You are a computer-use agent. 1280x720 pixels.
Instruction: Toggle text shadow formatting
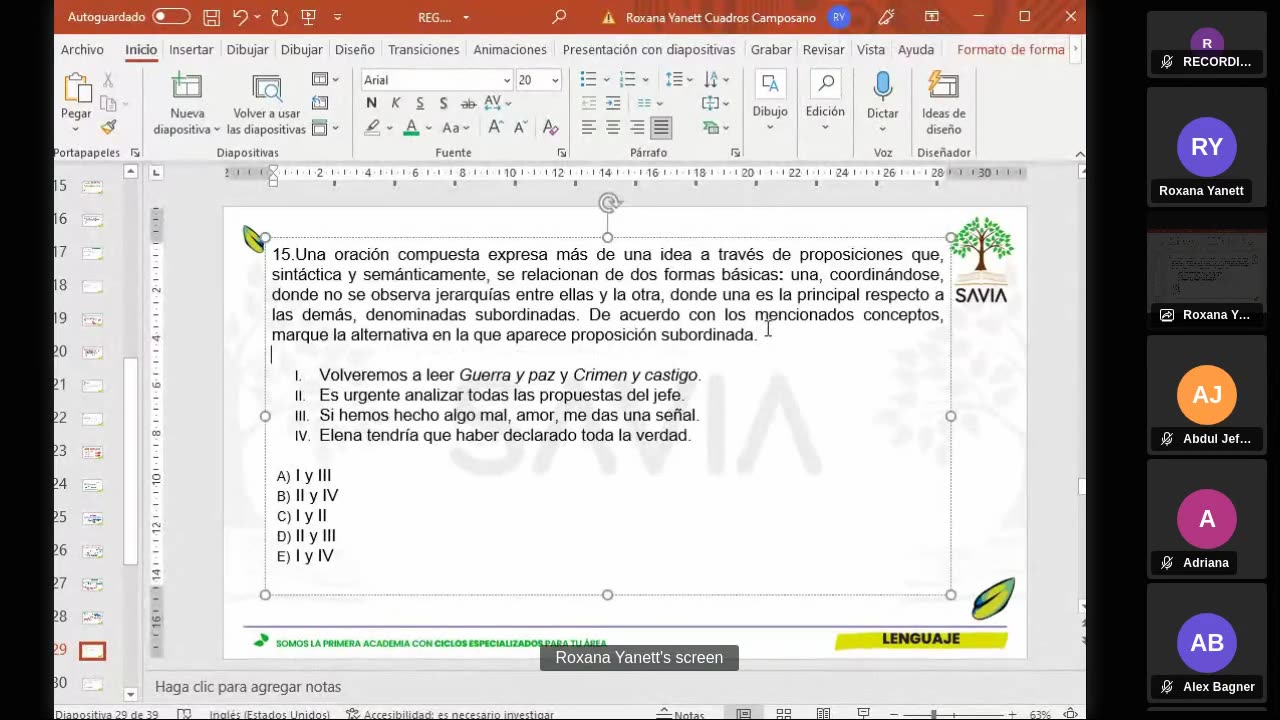443,103
